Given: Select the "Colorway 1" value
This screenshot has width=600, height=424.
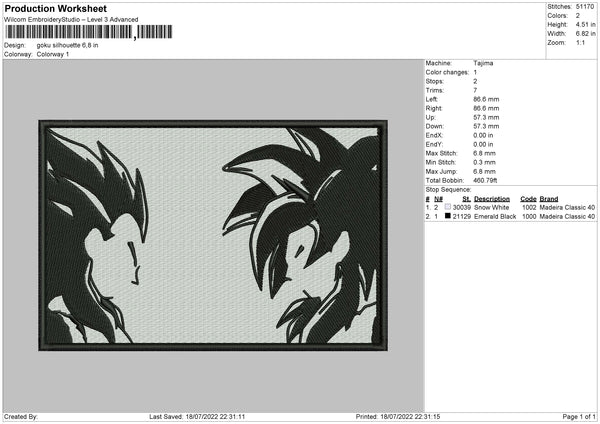Looking at the screenshot, I should click(53, 54).
